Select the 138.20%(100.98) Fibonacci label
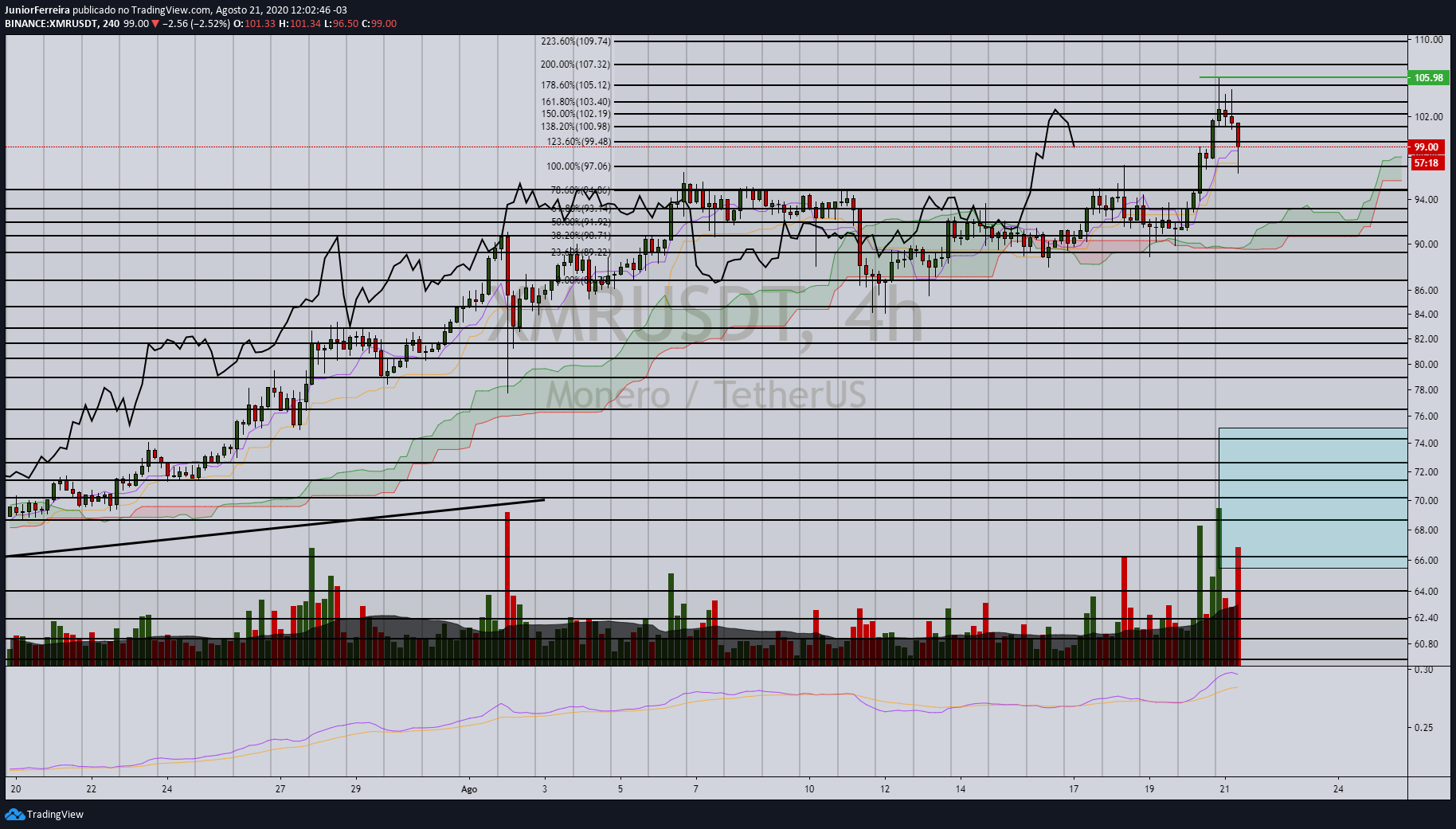 [x=576, y=127]
